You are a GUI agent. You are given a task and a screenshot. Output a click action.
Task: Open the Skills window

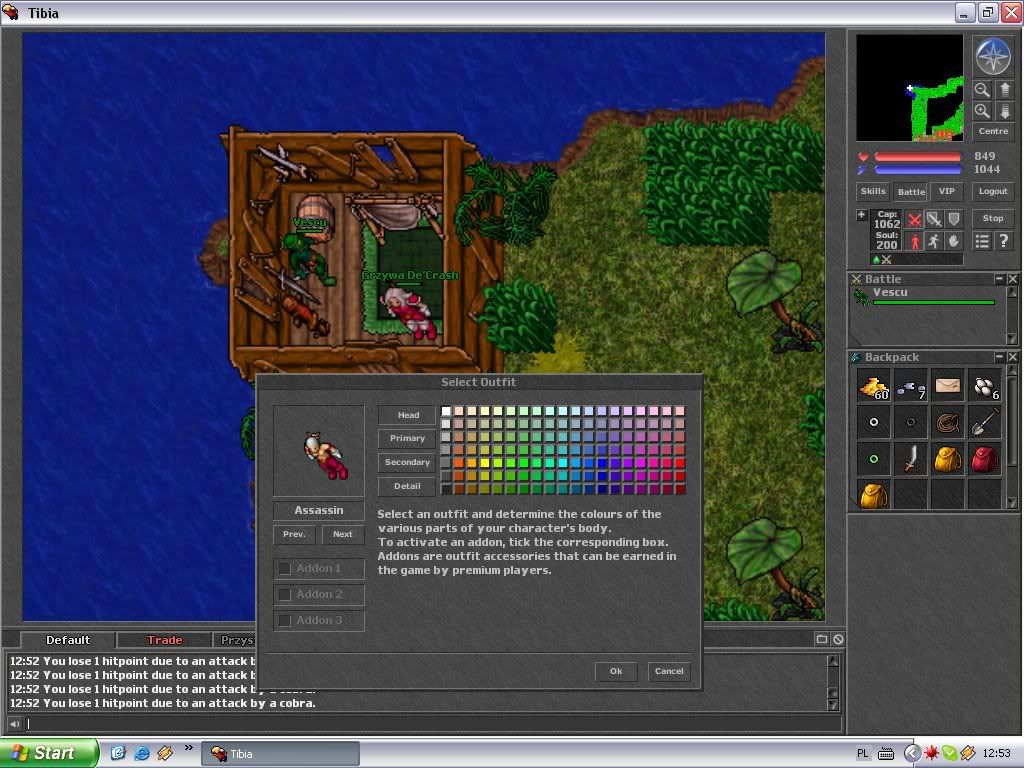[x=873, y=191]
